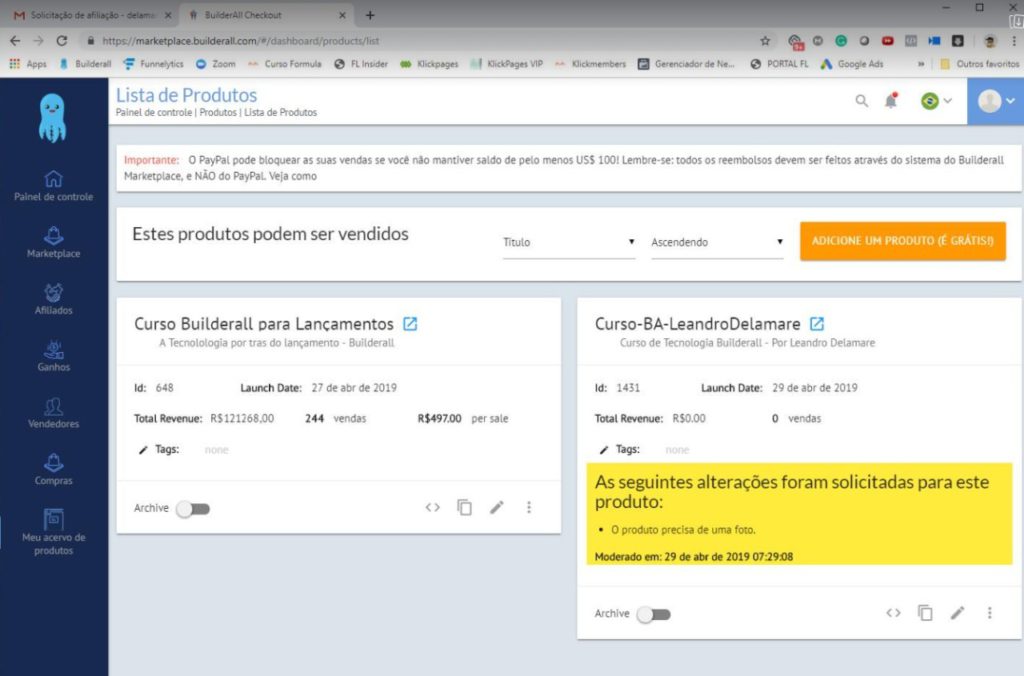This screenshot has width=1024, height=676.
Task: Click browser address bar URL
Action: coord(240,40)
